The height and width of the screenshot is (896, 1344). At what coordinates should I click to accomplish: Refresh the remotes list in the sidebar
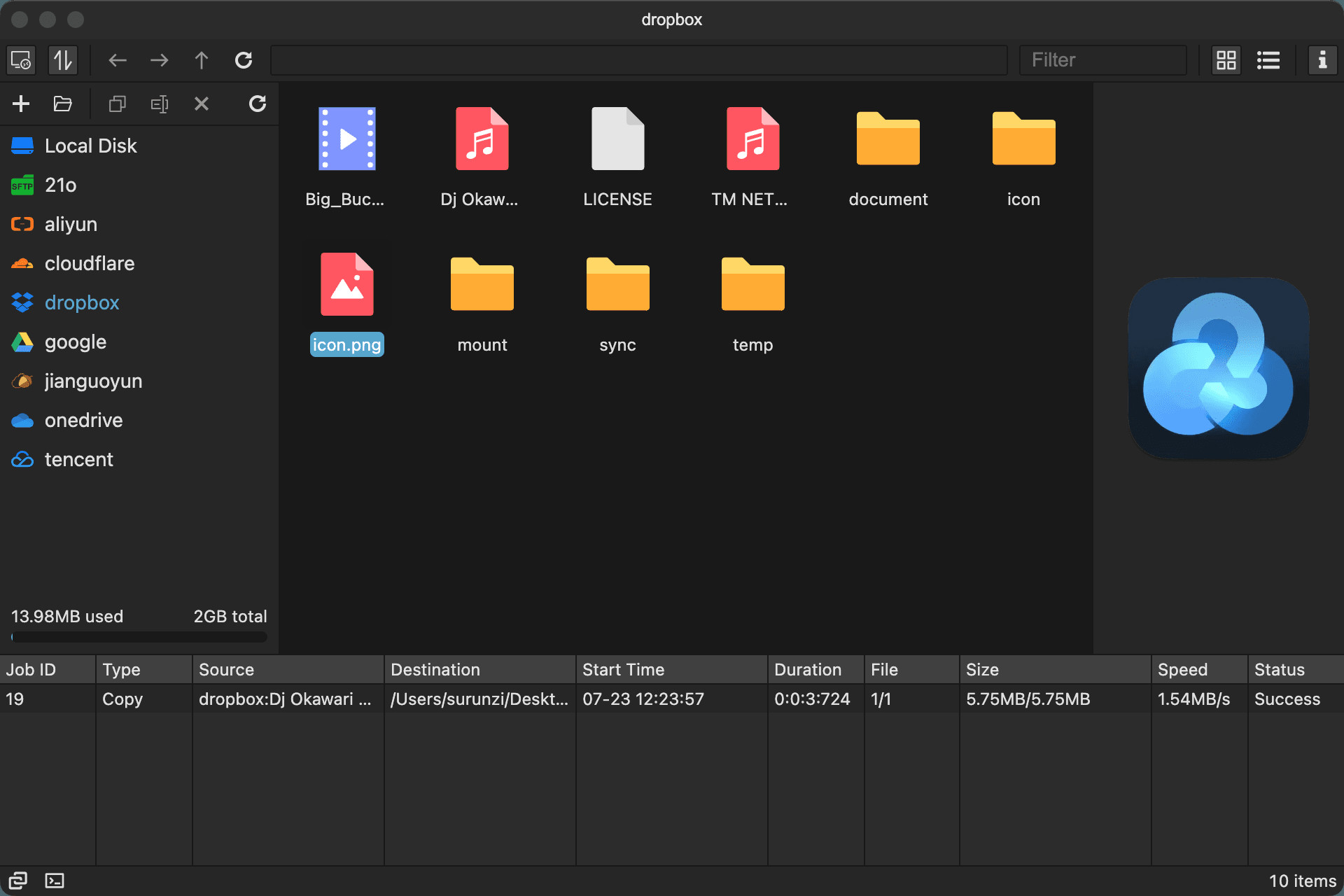tap(258, 104)
